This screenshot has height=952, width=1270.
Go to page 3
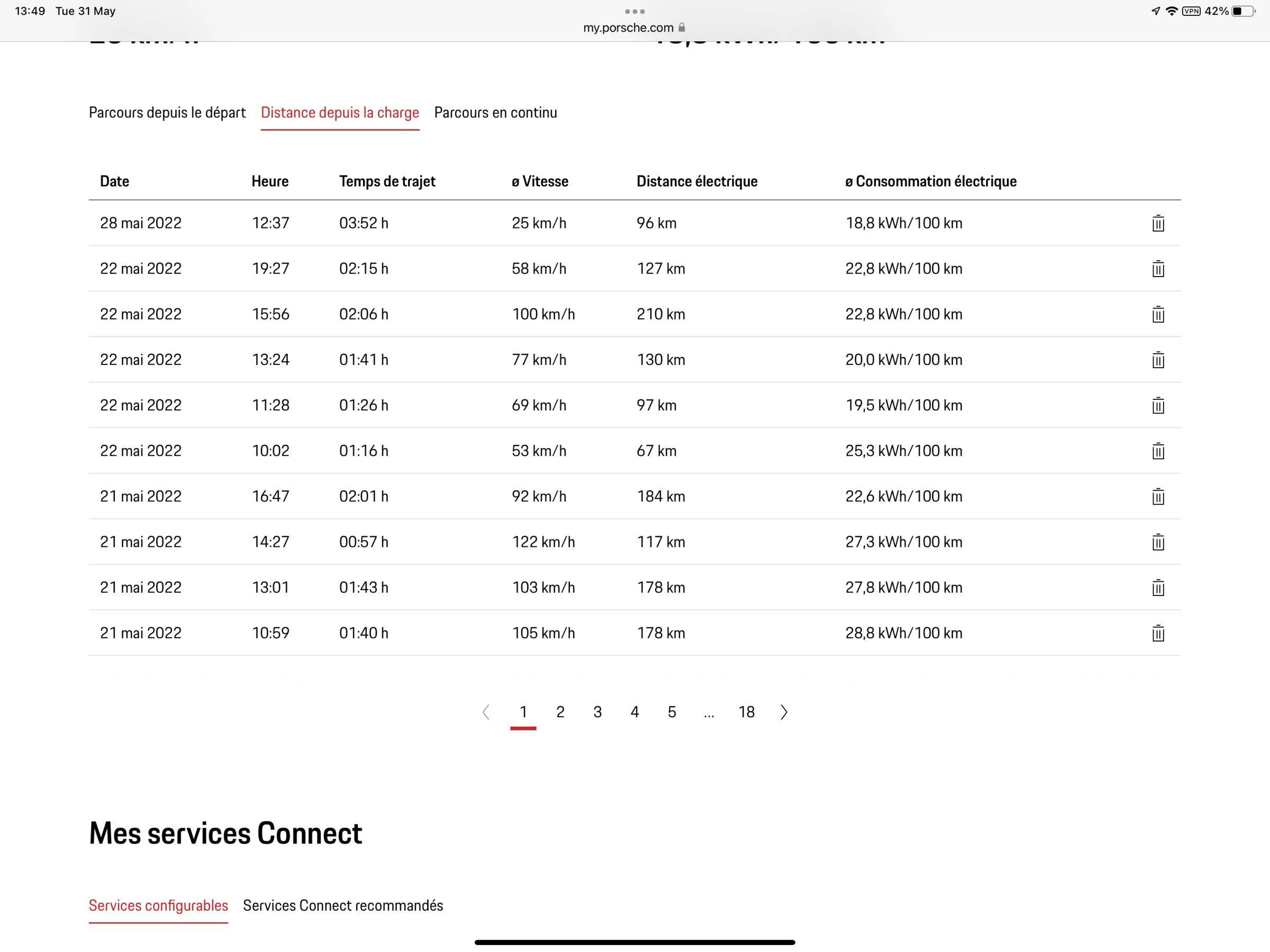coord(597,712)
